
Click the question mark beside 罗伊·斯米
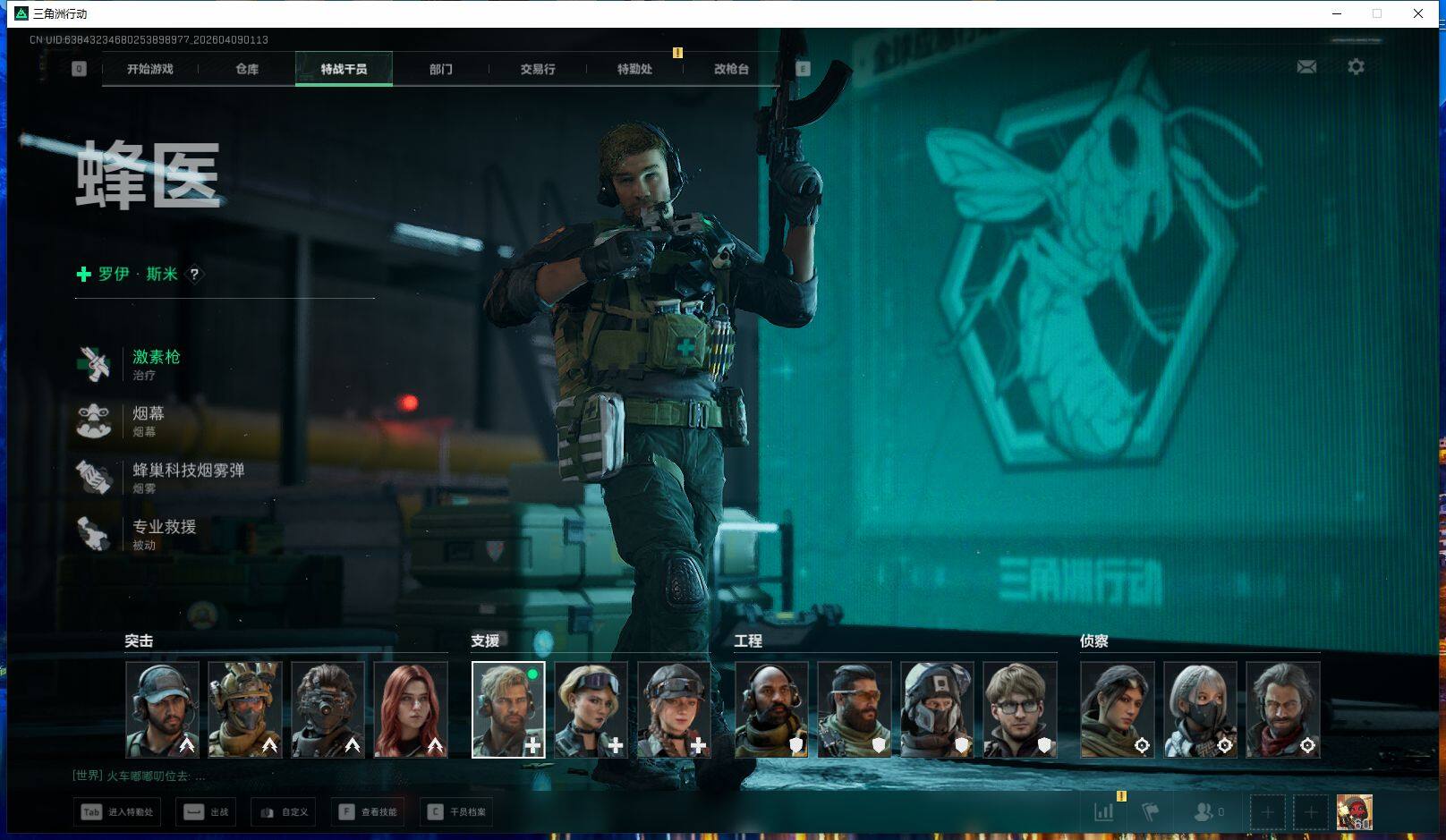[194, 275]
